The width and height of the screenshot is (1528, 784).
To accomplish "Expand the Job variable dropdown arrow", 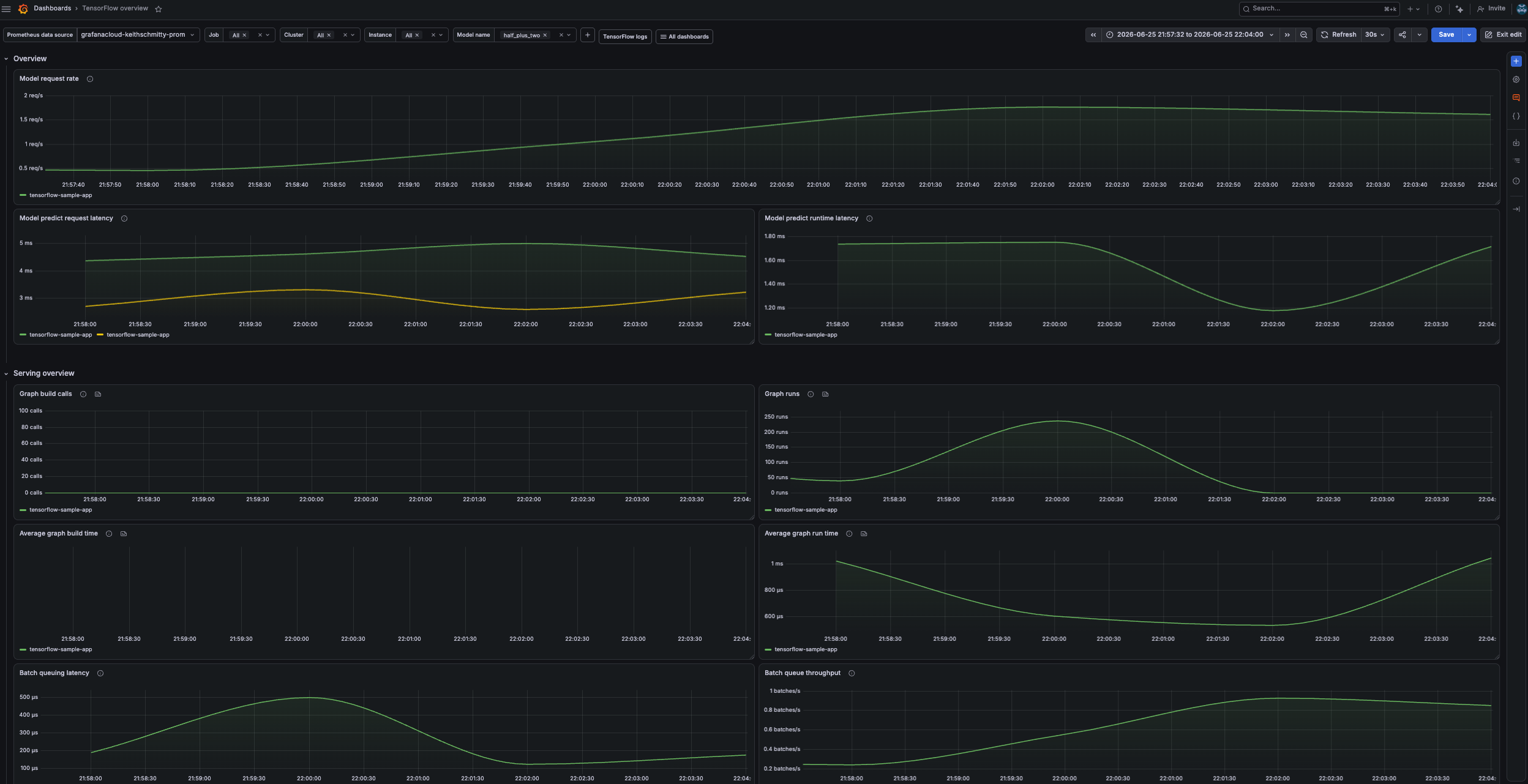I will coord(268,35).
